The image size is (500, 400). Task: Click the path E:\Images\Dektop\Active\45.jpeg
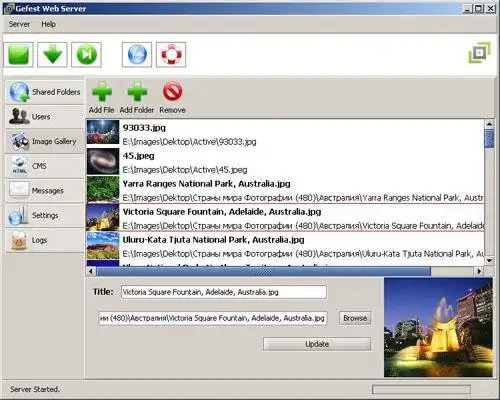[185, 170]
